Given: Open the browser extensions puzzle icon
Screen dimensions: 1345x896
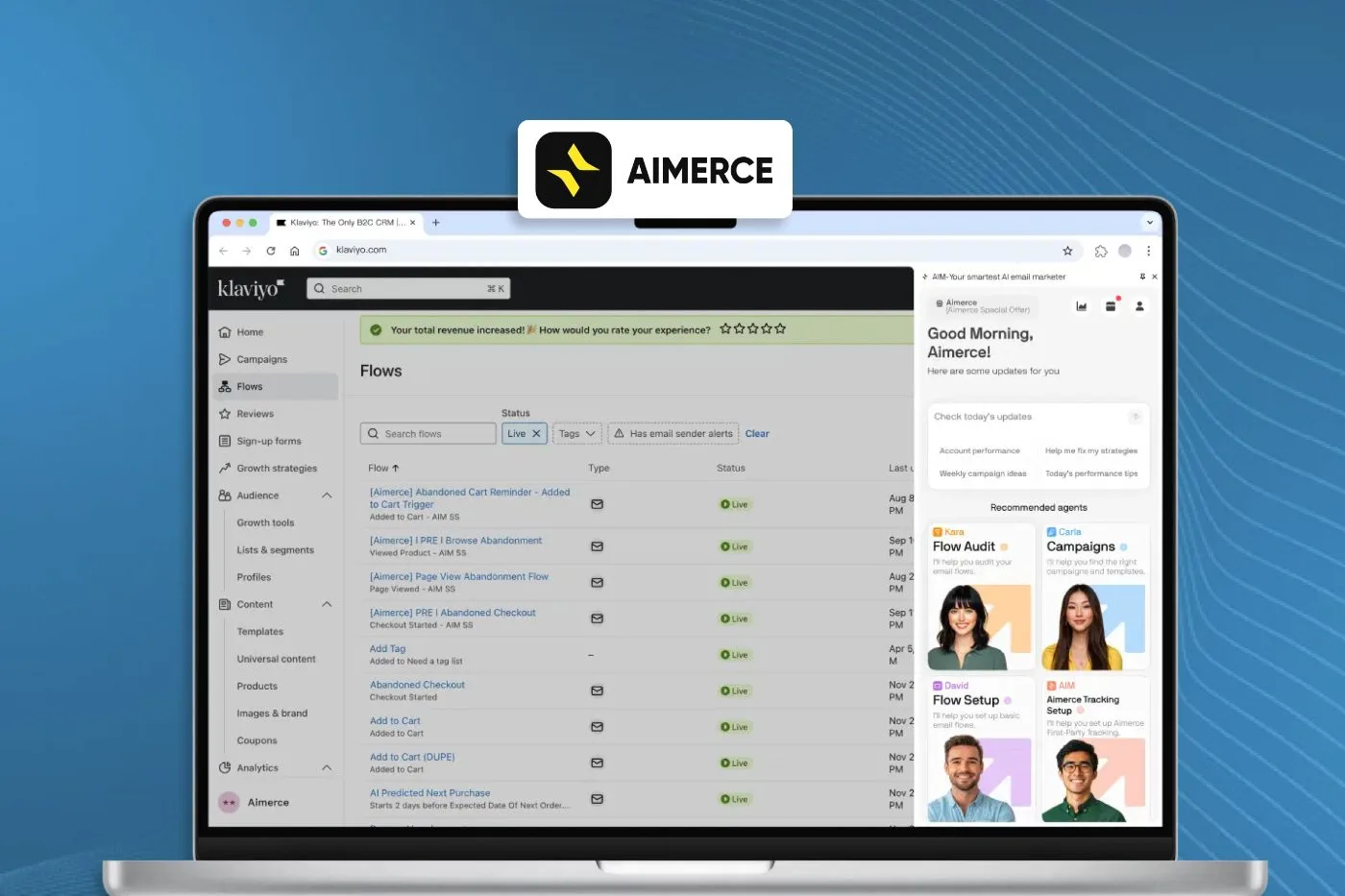Looking at the screenshot, I should tap(1101, 251).
